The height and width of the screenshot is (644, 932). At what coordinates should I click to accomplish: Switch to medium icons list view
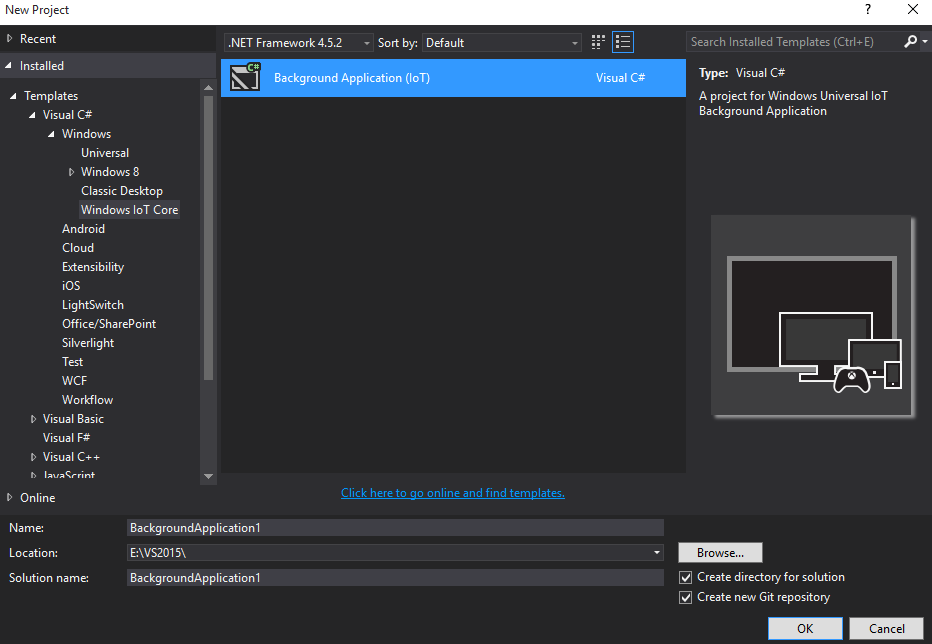[623, 42]
